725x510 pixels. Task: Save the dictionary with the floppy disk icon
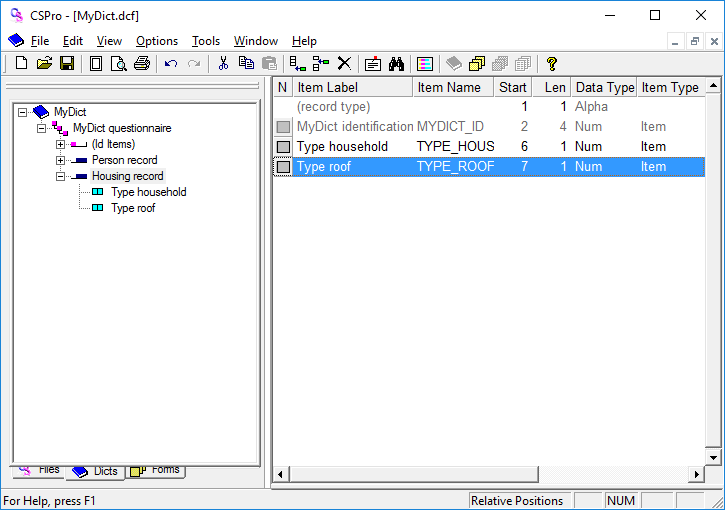point(66,64)
